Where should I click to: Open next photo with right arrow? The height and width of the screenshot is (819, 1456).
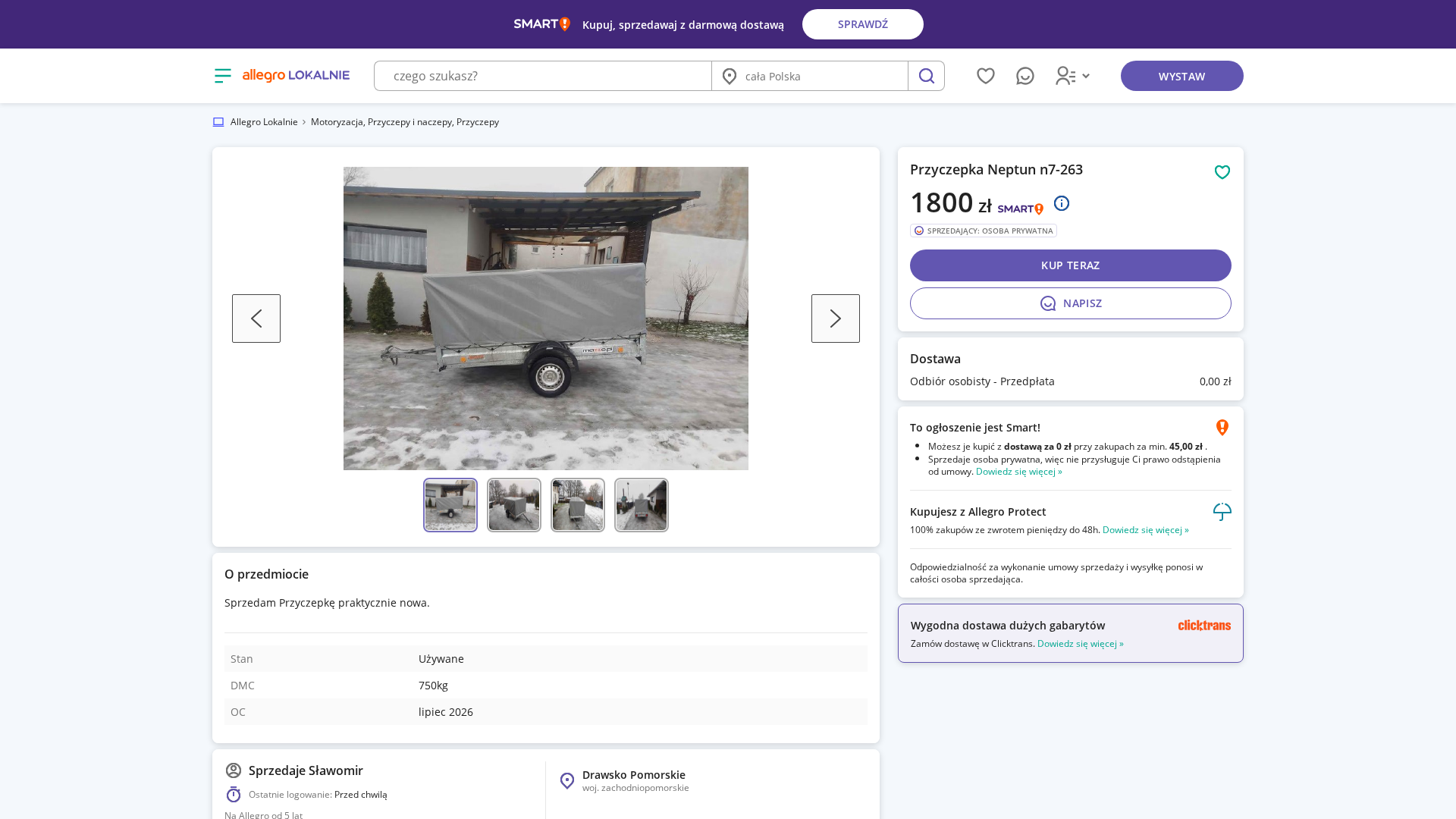coord(835,318)
